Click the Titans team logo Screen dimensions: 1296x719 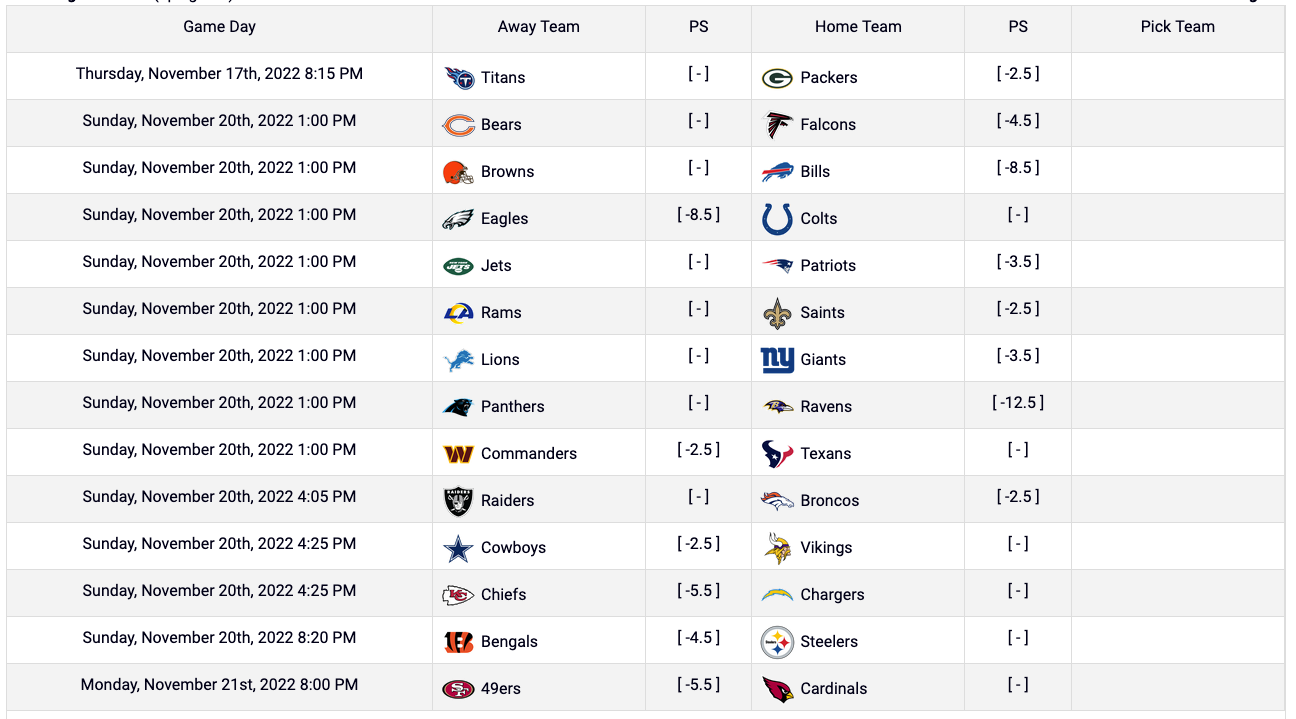(x=458, y=77)
